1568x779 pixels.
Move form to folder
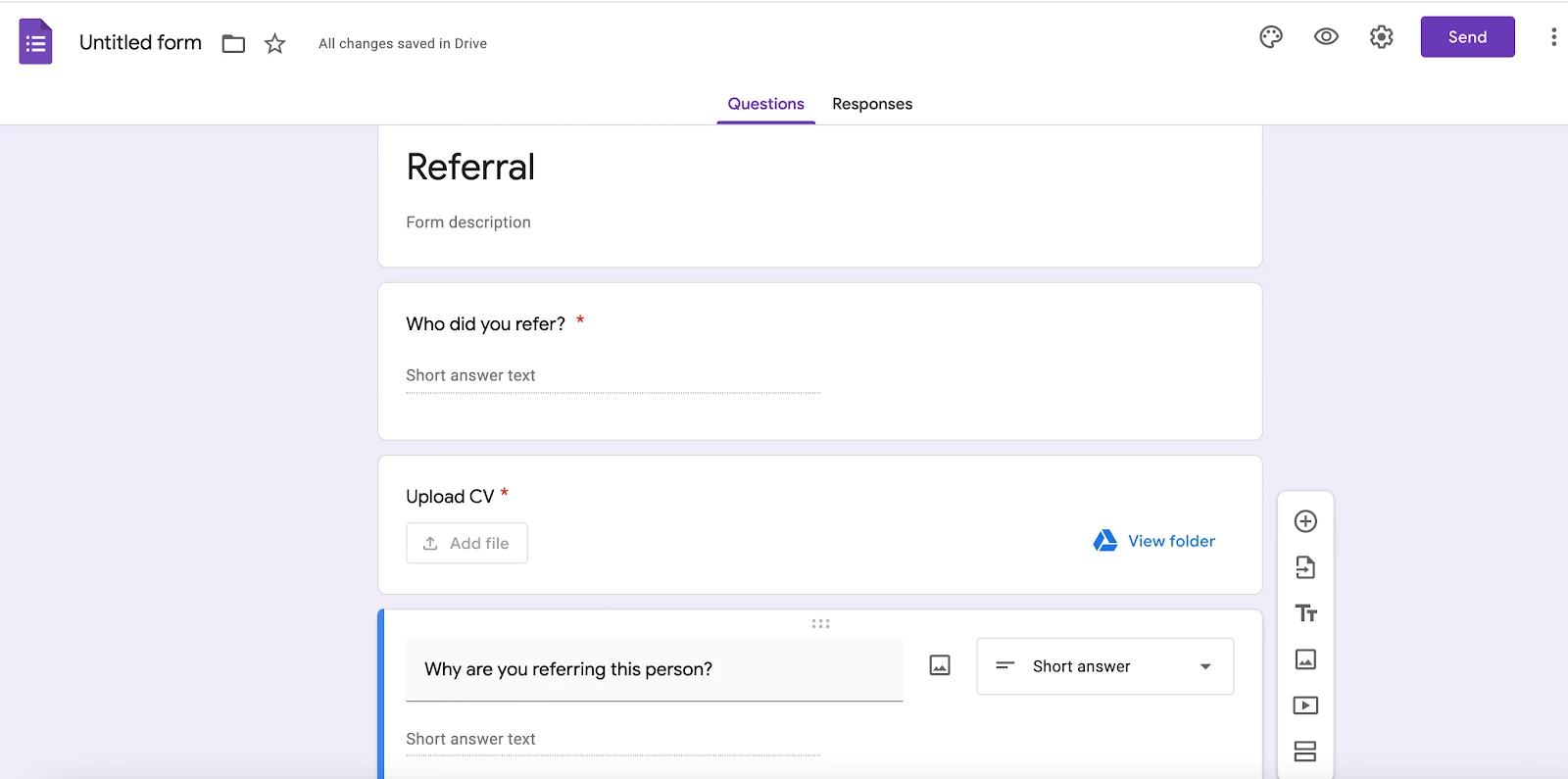[233, 44]
